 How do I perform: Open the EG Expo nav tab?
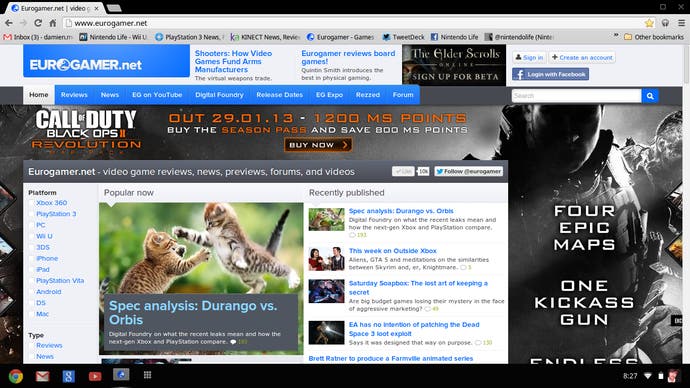click(329, 95)
